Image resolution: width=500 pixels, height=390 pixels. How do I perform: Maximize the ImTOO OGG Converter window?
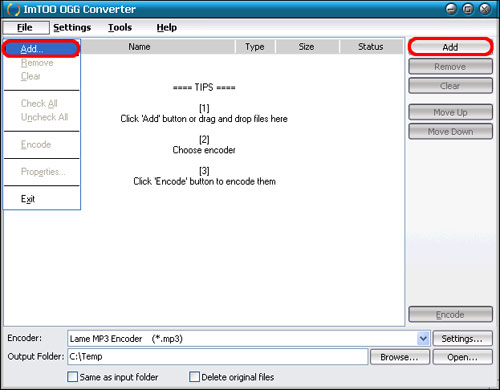[468, 9]
